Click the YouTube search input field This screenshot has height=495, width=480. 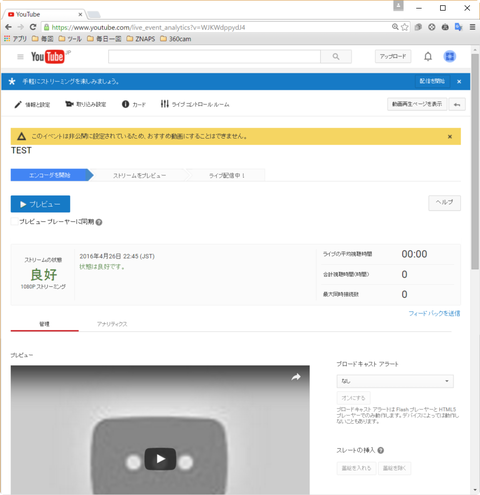pos(214,57)
